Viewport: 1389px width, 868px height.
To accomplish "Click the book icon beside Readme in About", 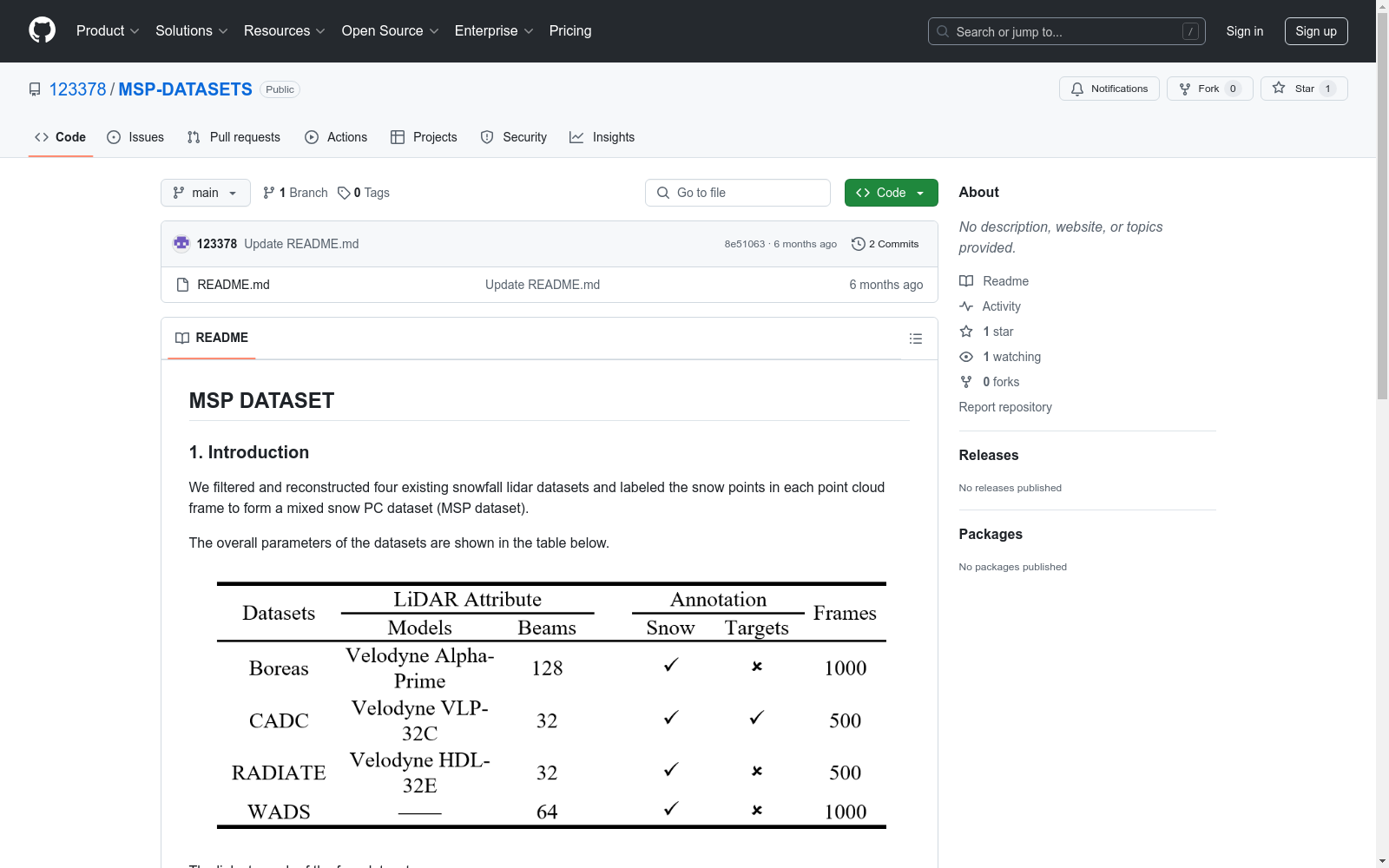I will (x=966, y=281).
